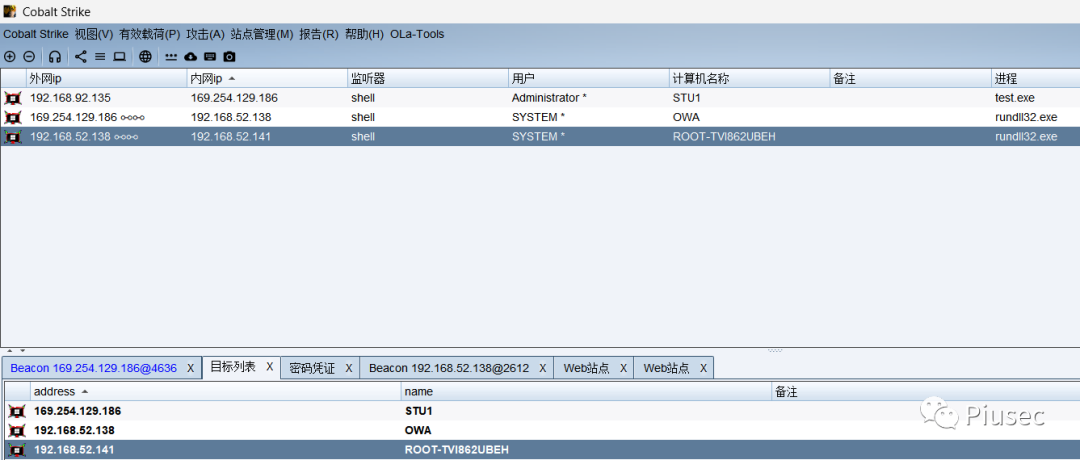Switch to the second Web站点 tab
Viewport: 1080px width, 460px height.
tap(666, 368)
